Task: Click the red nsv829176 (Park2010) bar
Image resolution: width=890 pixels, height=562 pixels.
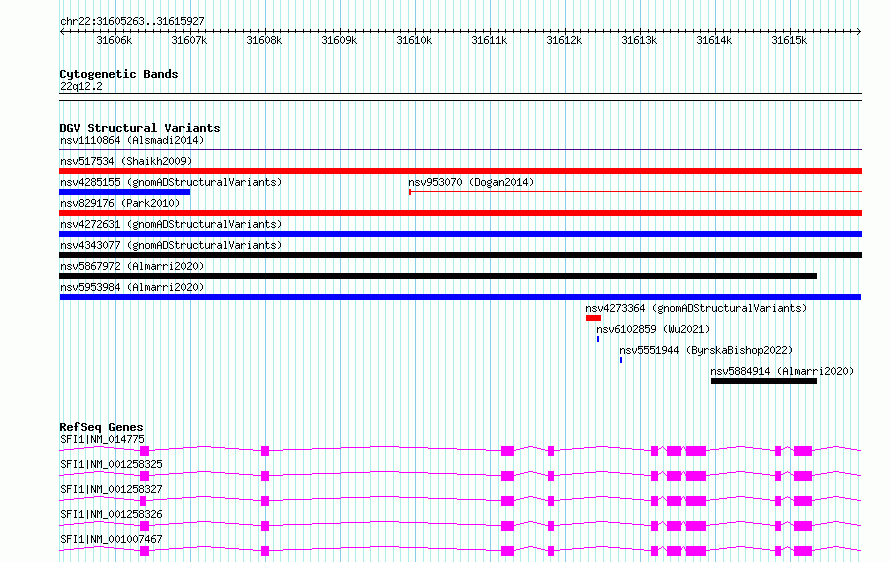Action: click(x=460, y=213)
